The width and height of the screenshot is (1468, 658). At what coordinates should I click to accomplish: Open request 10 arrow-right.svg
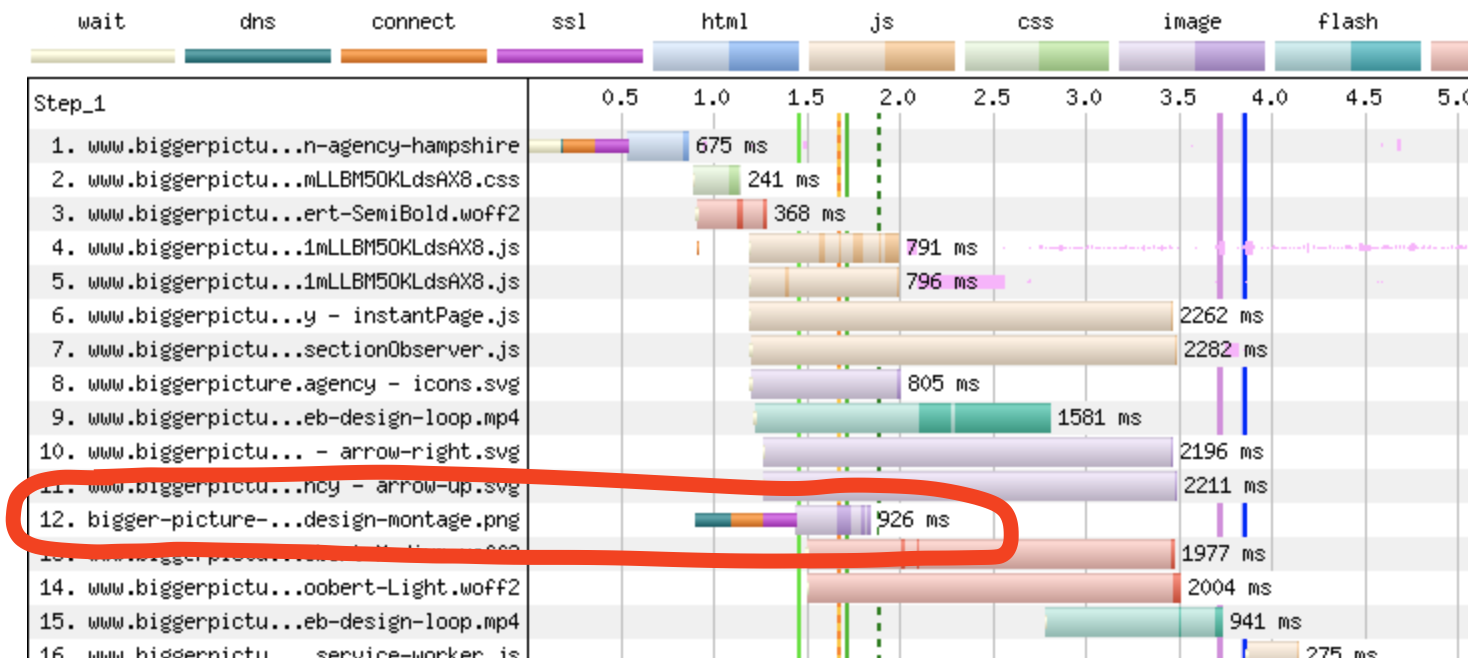[280, 452]
